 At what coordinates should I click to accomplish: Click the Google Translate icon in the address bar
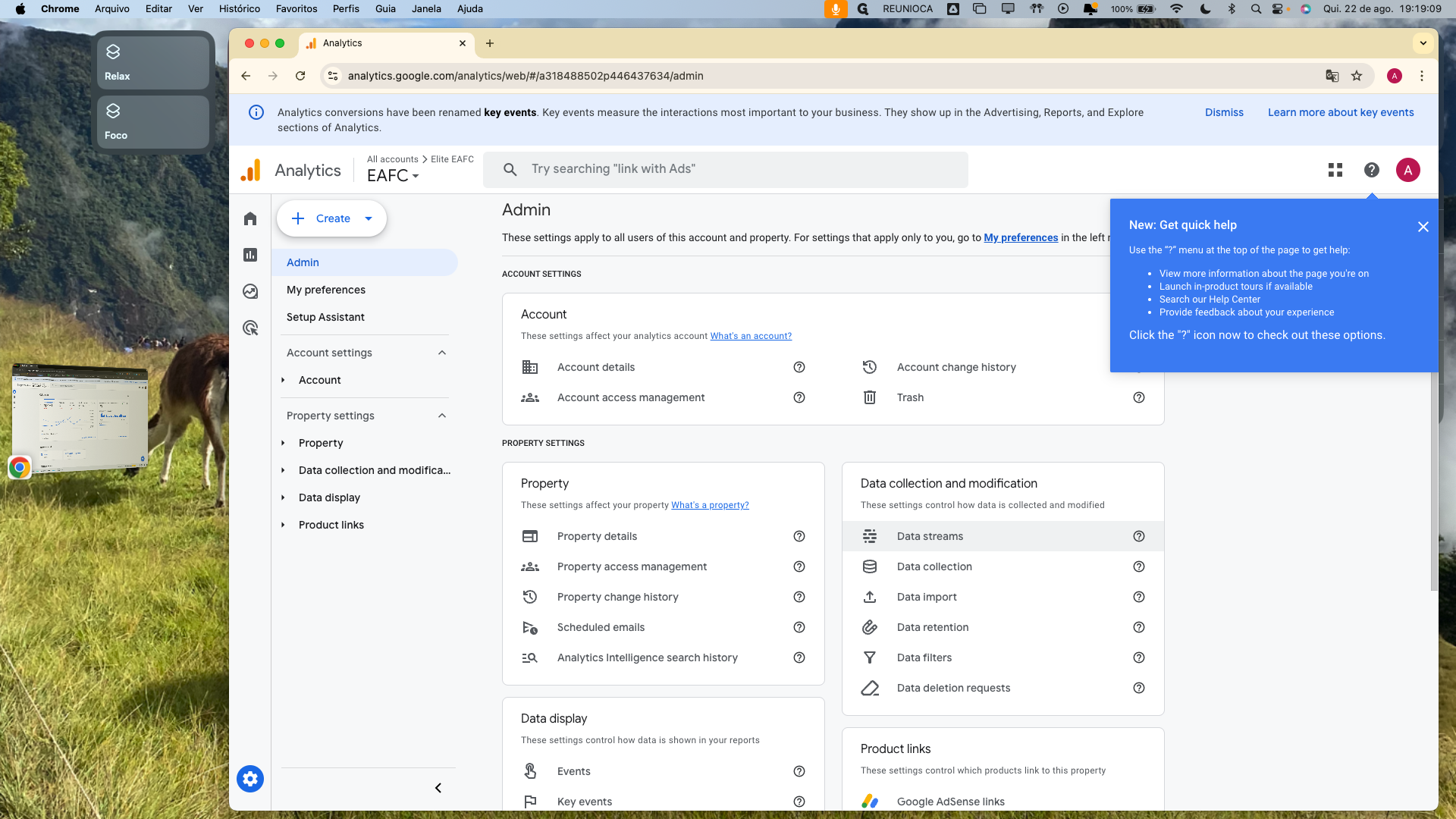pyautogui.click(x=1332, y=76)
